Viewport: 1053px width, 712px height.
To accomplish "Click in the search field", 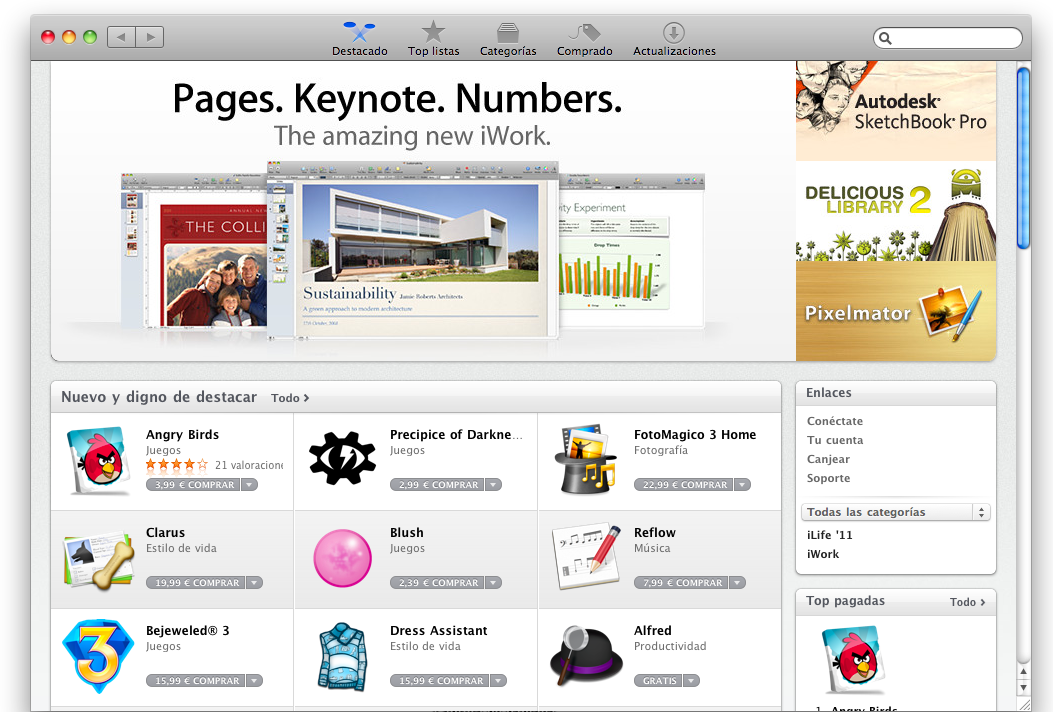I will [948, 38].
